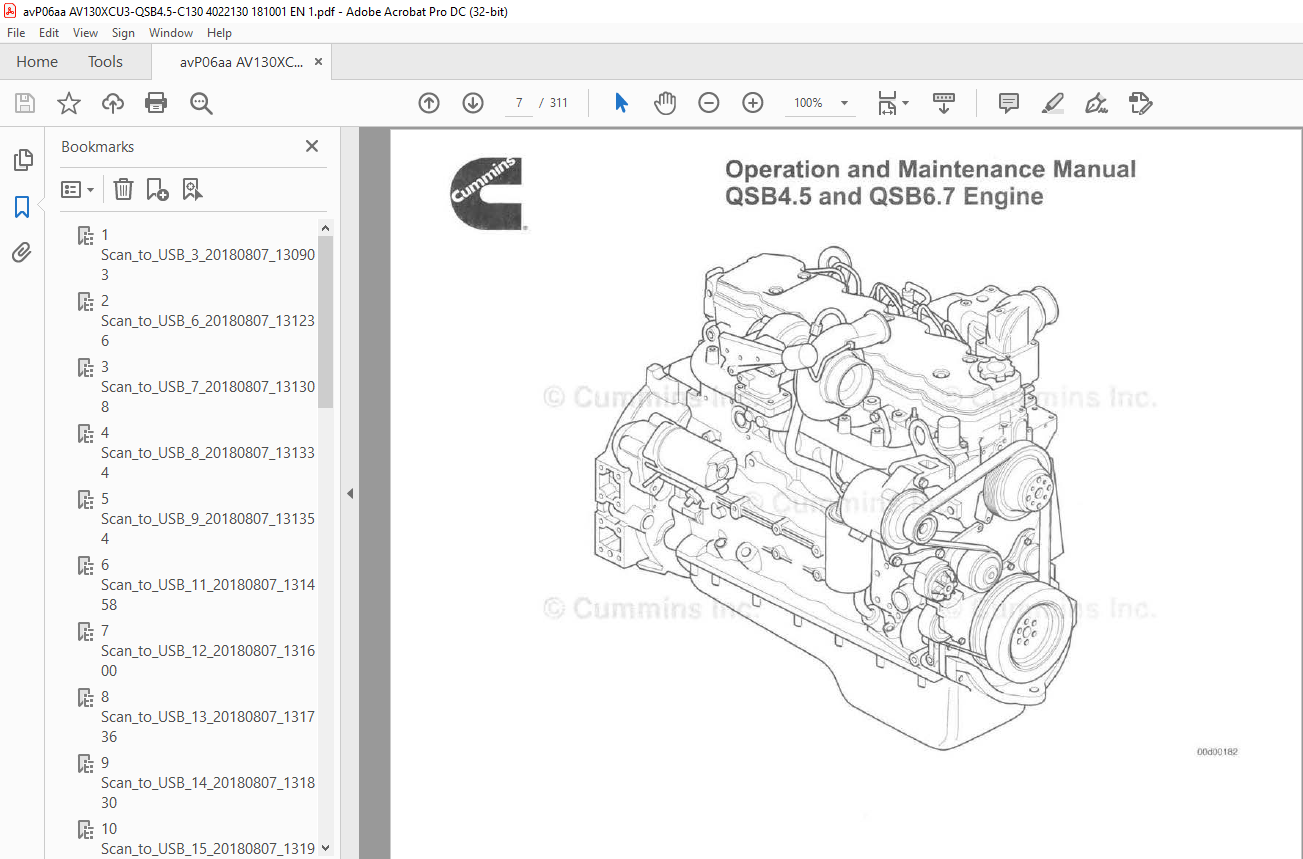Add document to starred favorites
Screen dimensions: 1303x859
click(x=69, y=103)
